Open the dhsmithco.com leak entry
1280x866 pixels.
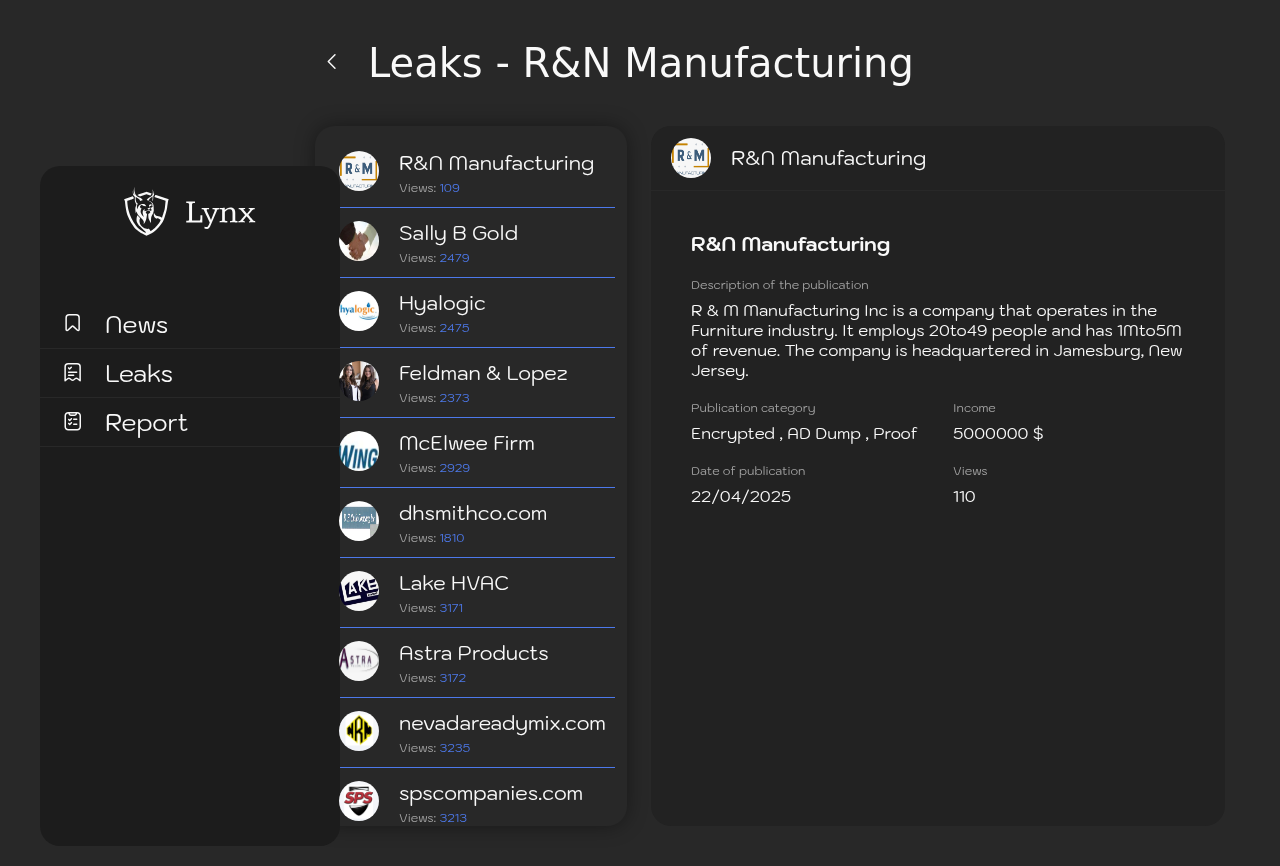(477, 523)
